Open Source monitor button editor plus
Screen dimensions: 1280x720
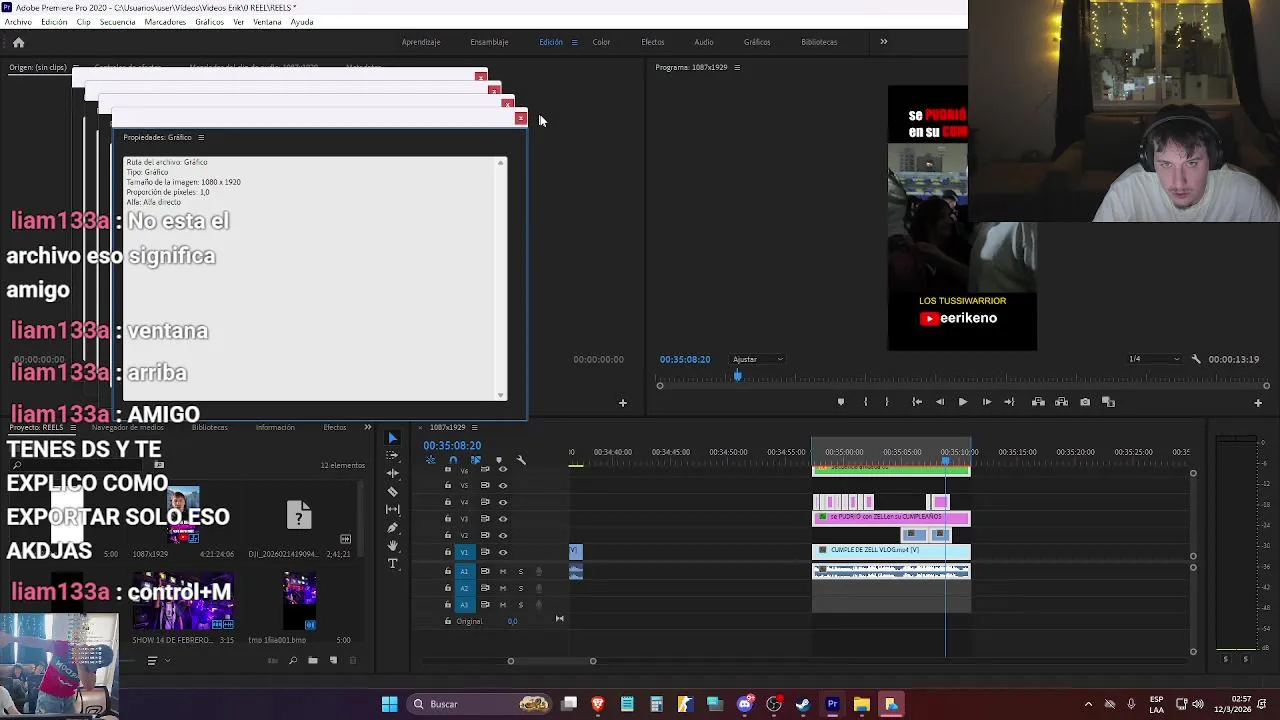[x=622, y=403]
